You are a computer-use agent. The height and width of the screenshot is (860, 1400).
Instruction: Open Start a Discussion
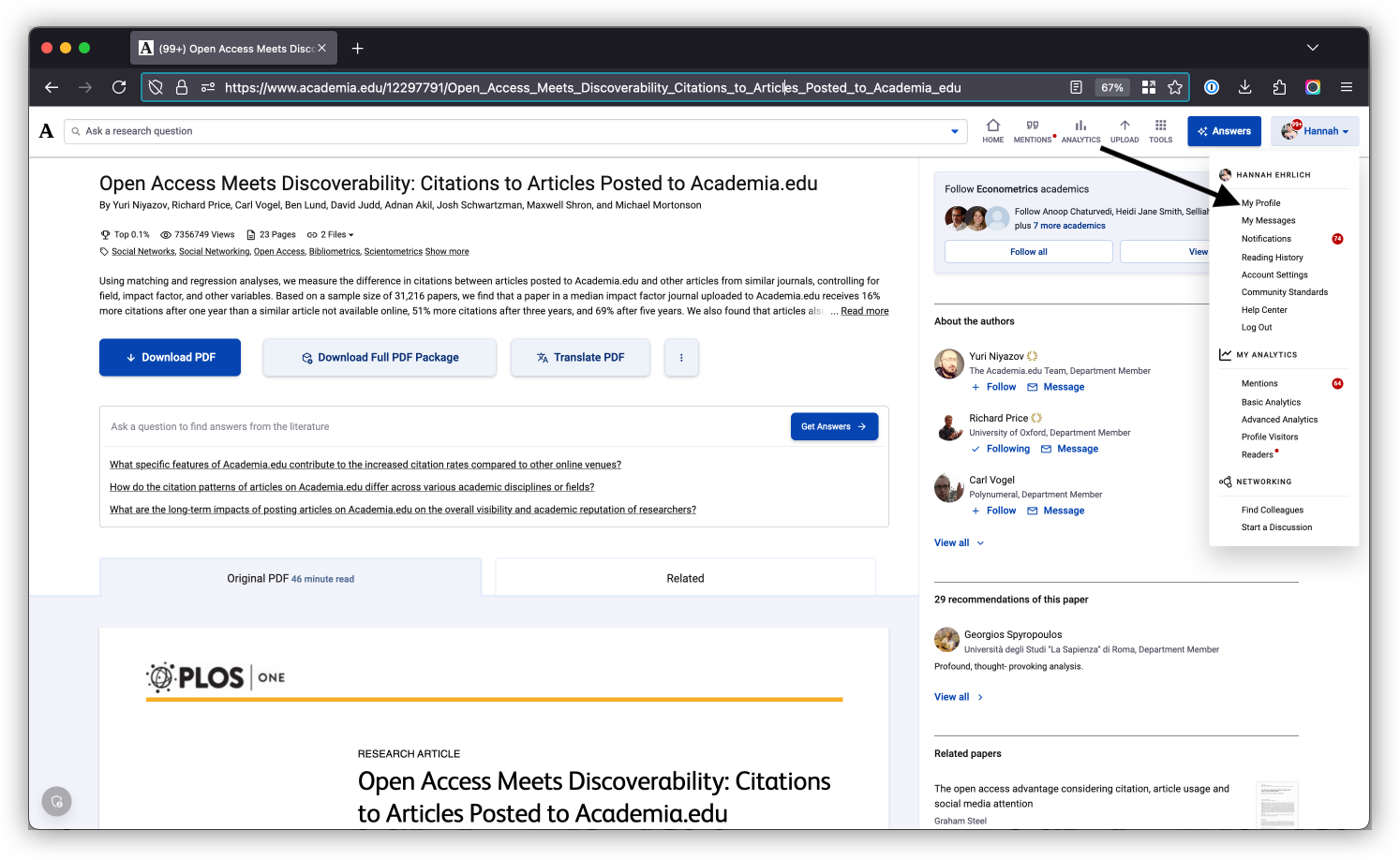click(x=1276, y=527)
